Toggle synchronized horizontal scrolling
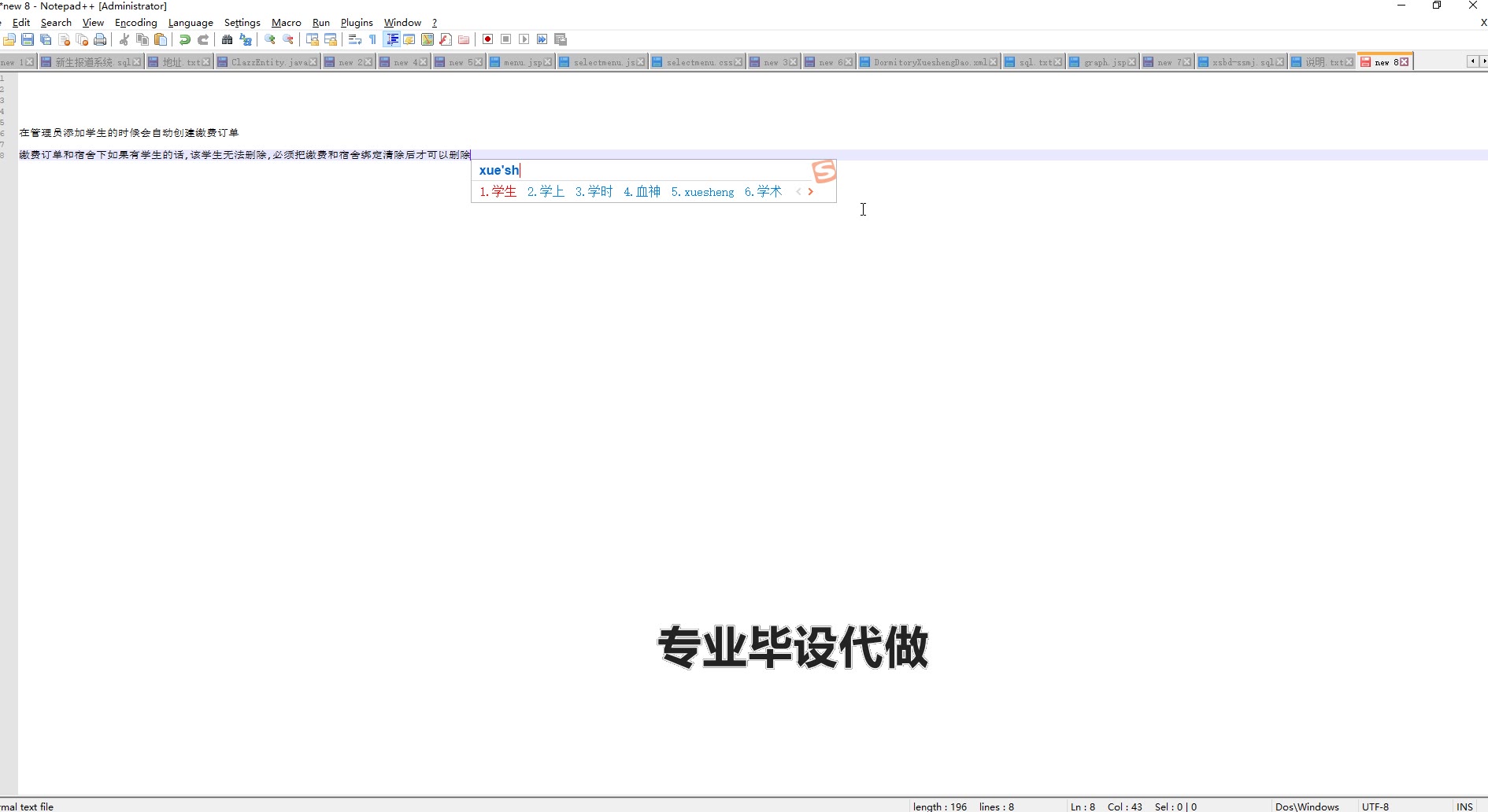 click(331, 39)
